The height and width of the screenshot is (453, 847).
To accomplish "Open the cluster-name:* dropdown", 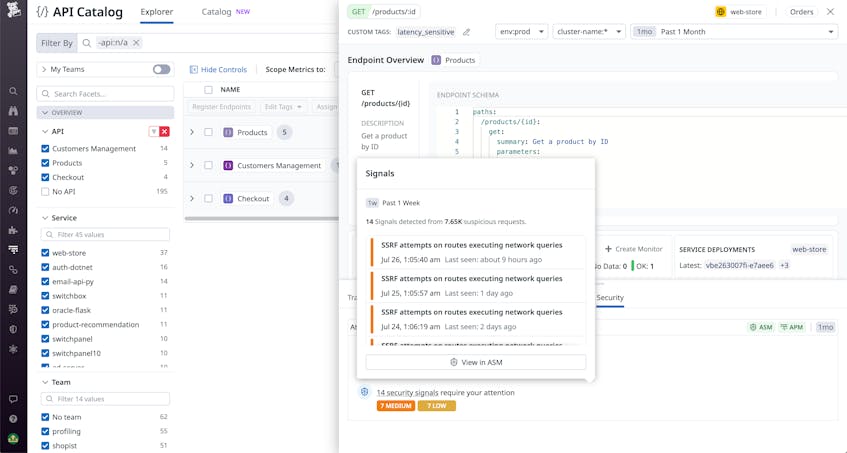I will [589, 32].
